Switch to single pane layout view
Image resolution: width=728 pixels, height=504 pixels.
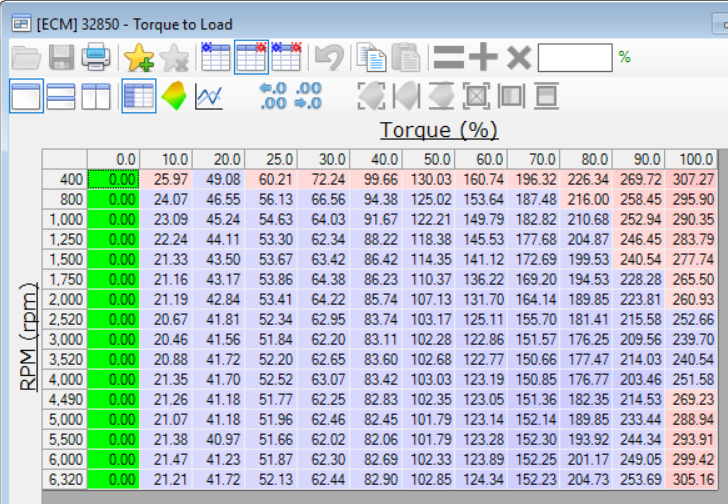(26, 96)
